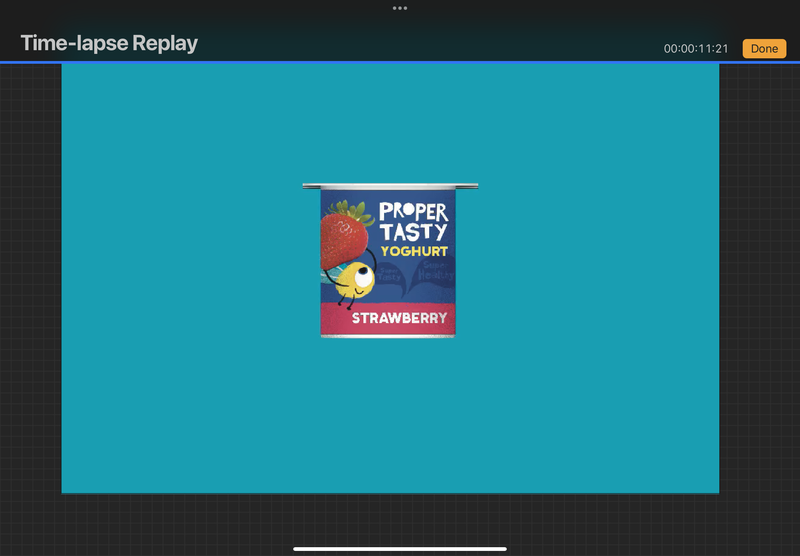Open the three-dot multitasking menu
Viewport: 800px width, 556px height.
(x=400, y=8)
